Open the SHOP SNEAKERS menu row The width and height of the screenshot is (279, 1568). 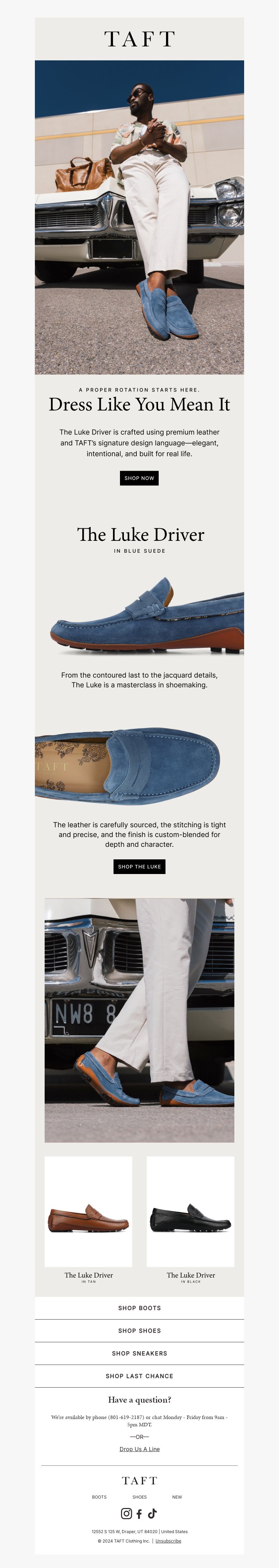pos(139,1353)
